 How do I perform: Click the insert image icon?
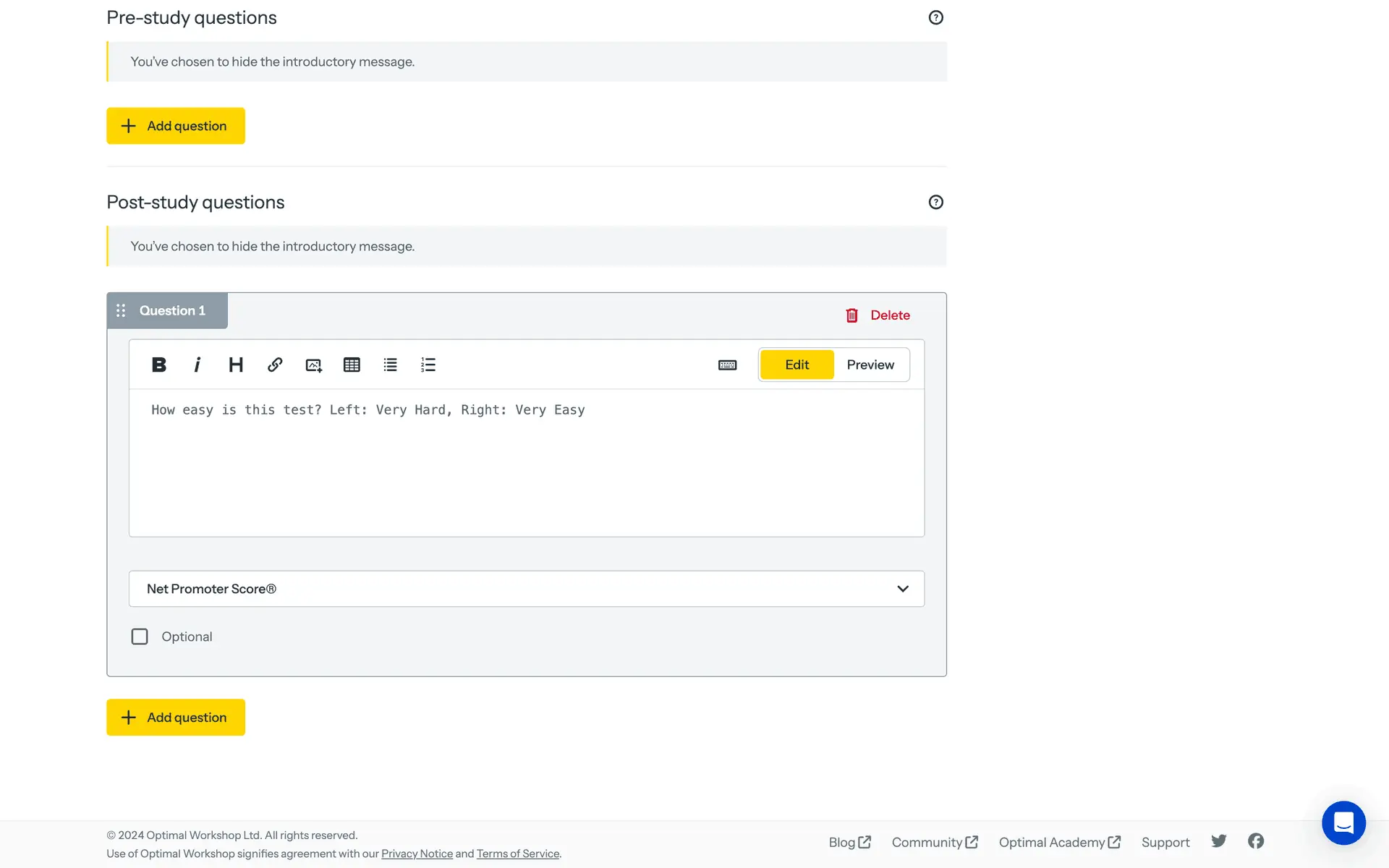313,365
